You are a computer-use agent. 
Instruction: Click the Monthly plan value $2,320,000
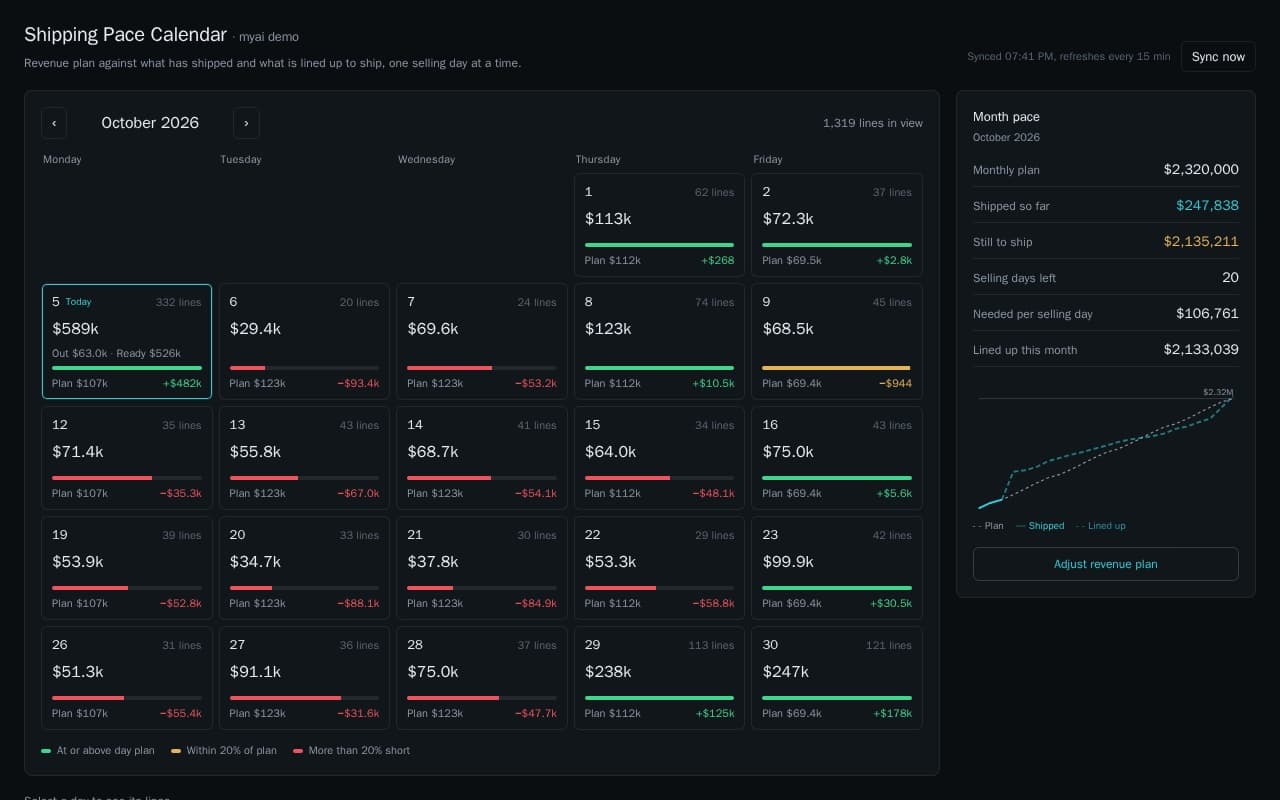tap(1201, 170)
